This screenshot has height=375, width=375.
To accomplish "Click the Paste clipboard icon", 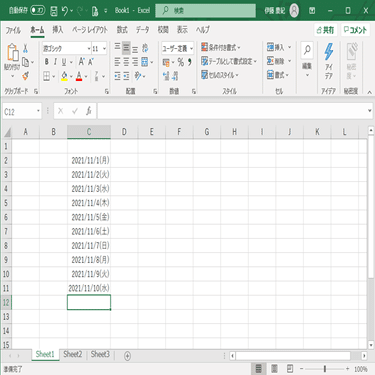I will pyautogui.click(x=13, y=53).
